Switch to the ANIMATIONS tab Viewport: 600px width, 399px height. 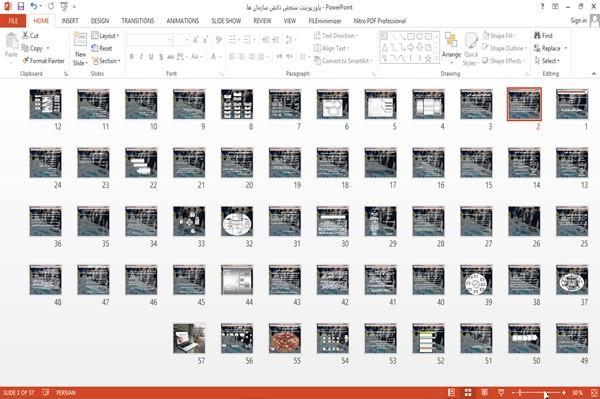(x=183, y=21)
